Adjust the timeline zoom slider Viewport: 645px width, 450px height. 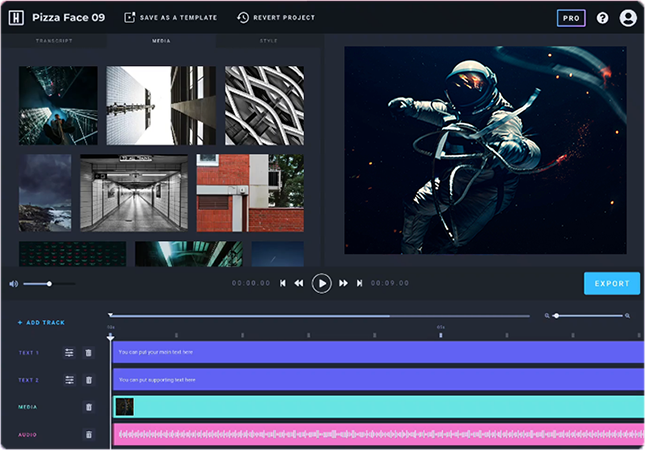point(556,316)
